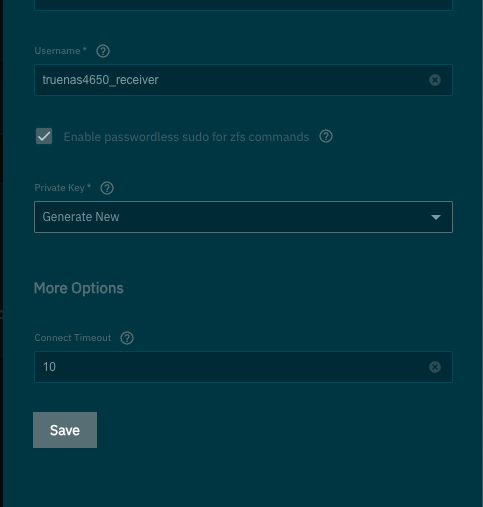Image resolution: width=483 pixels, height=507 pixels.
Task: Open the Private Key help icon
Action: tap(107, 188)
